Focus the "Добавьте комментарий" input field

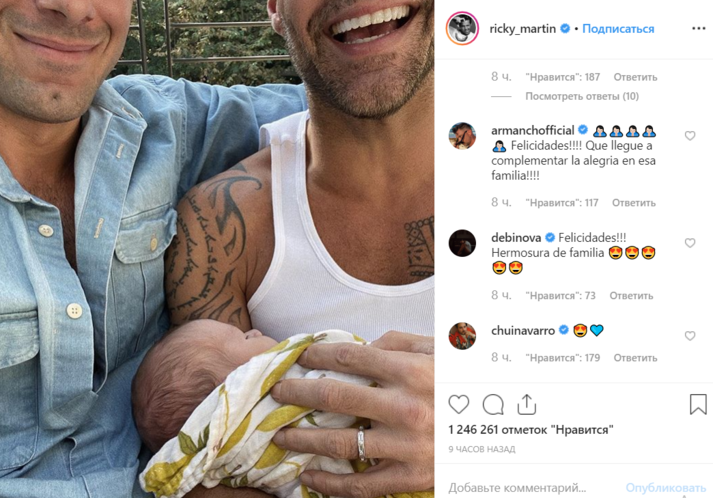530,488
